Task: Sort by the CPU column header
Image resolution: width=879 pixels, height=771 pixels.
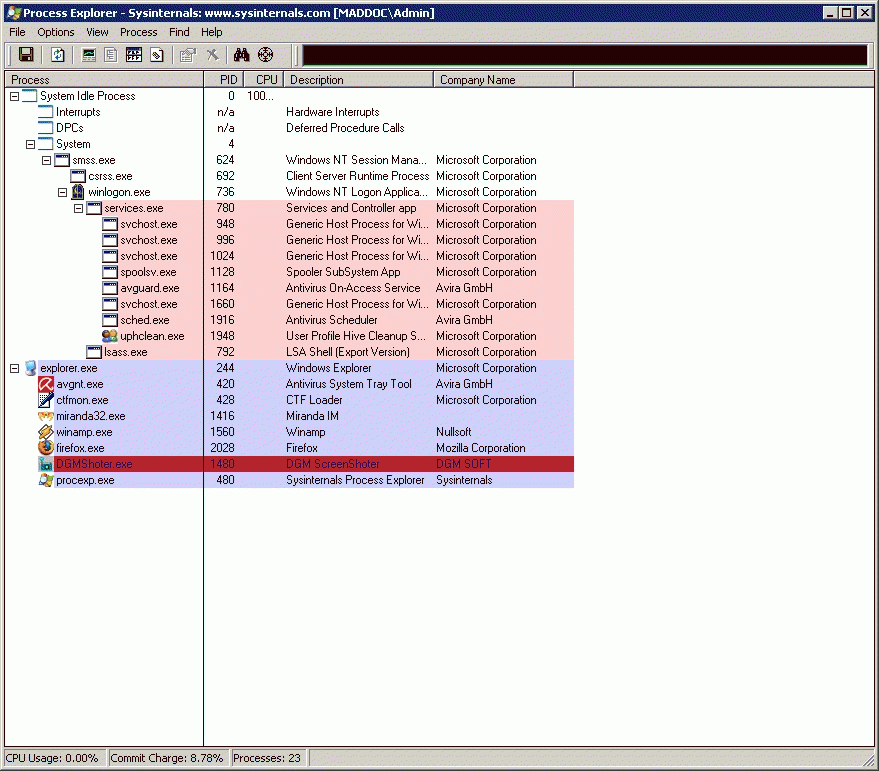Action: pos(264,80)
